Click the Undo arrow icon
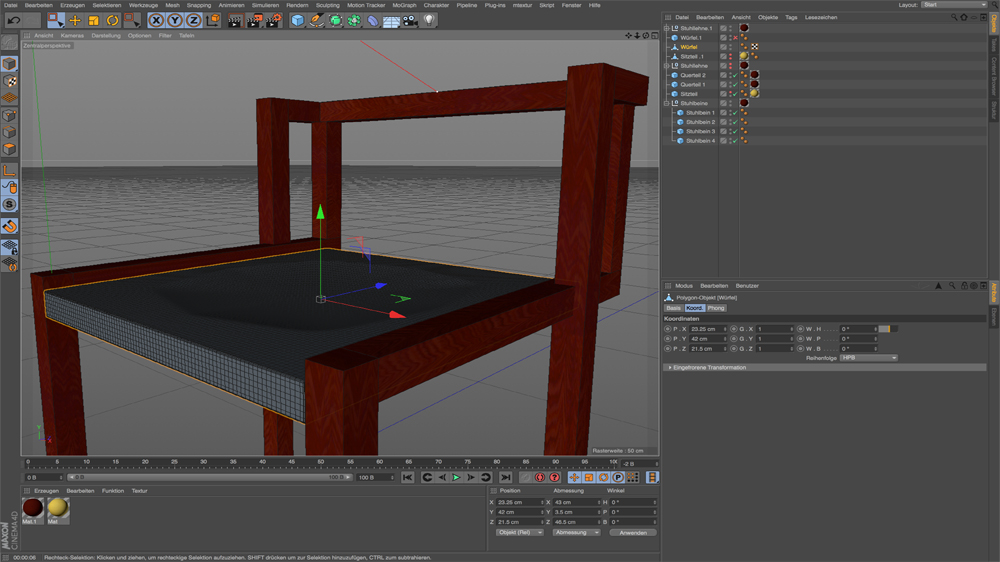This screenshot has height=562, width=1000. point(14,20)
